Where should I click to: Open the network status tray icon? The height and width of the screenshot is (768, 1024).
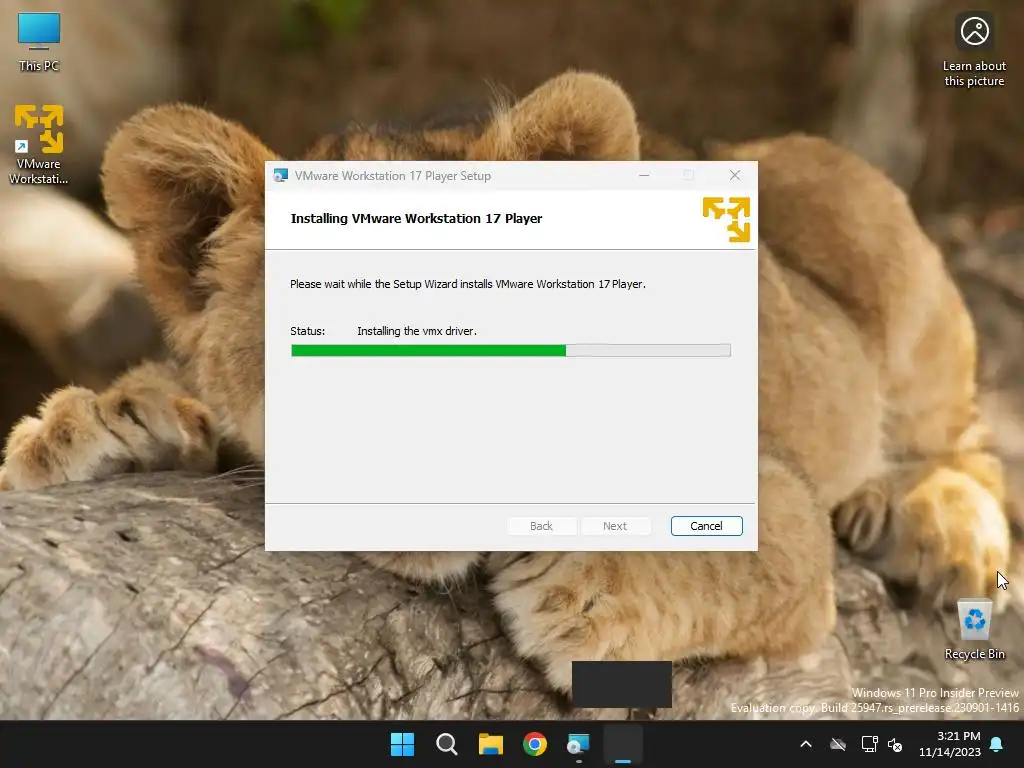(x=869, y=744)
